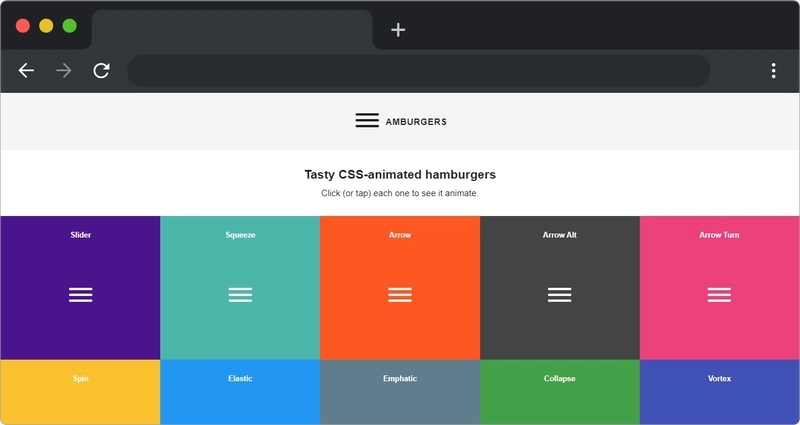Minimize the window with yellow button
Screen dimensions: 800x425
tap(46, 26)
